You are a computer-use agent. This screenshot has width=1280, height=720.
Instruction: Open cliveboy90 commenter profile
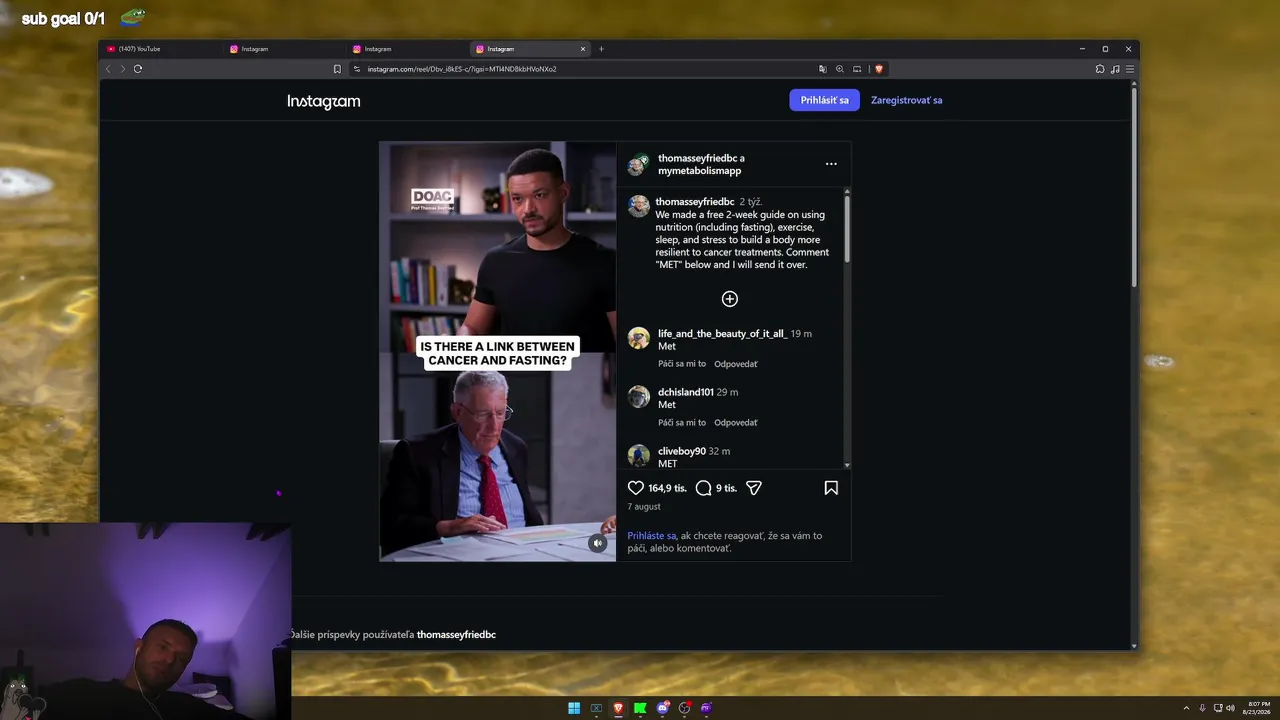pos(682,451)
